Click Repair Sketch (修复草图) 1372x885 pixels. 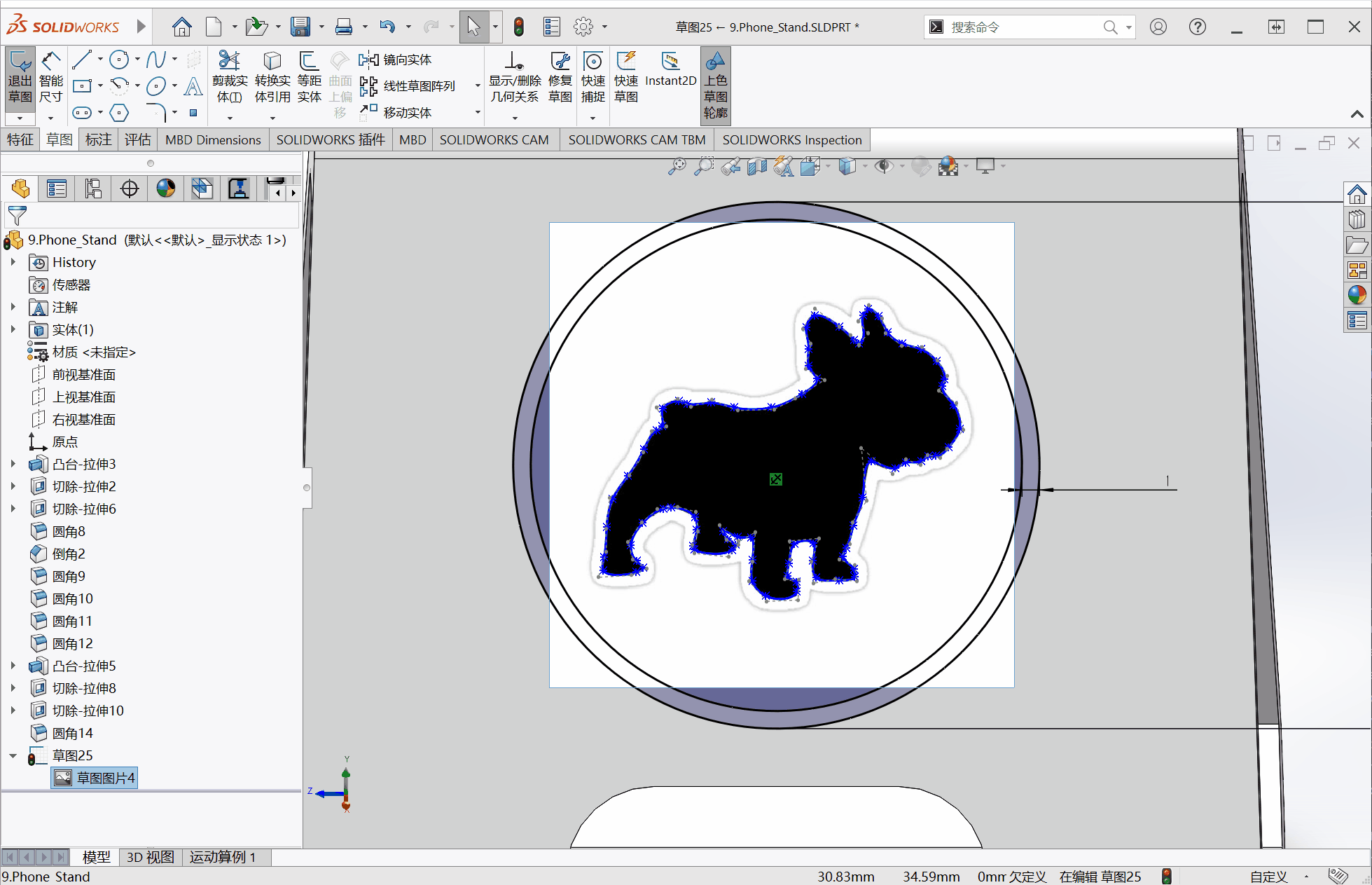[x=560, y=77]
